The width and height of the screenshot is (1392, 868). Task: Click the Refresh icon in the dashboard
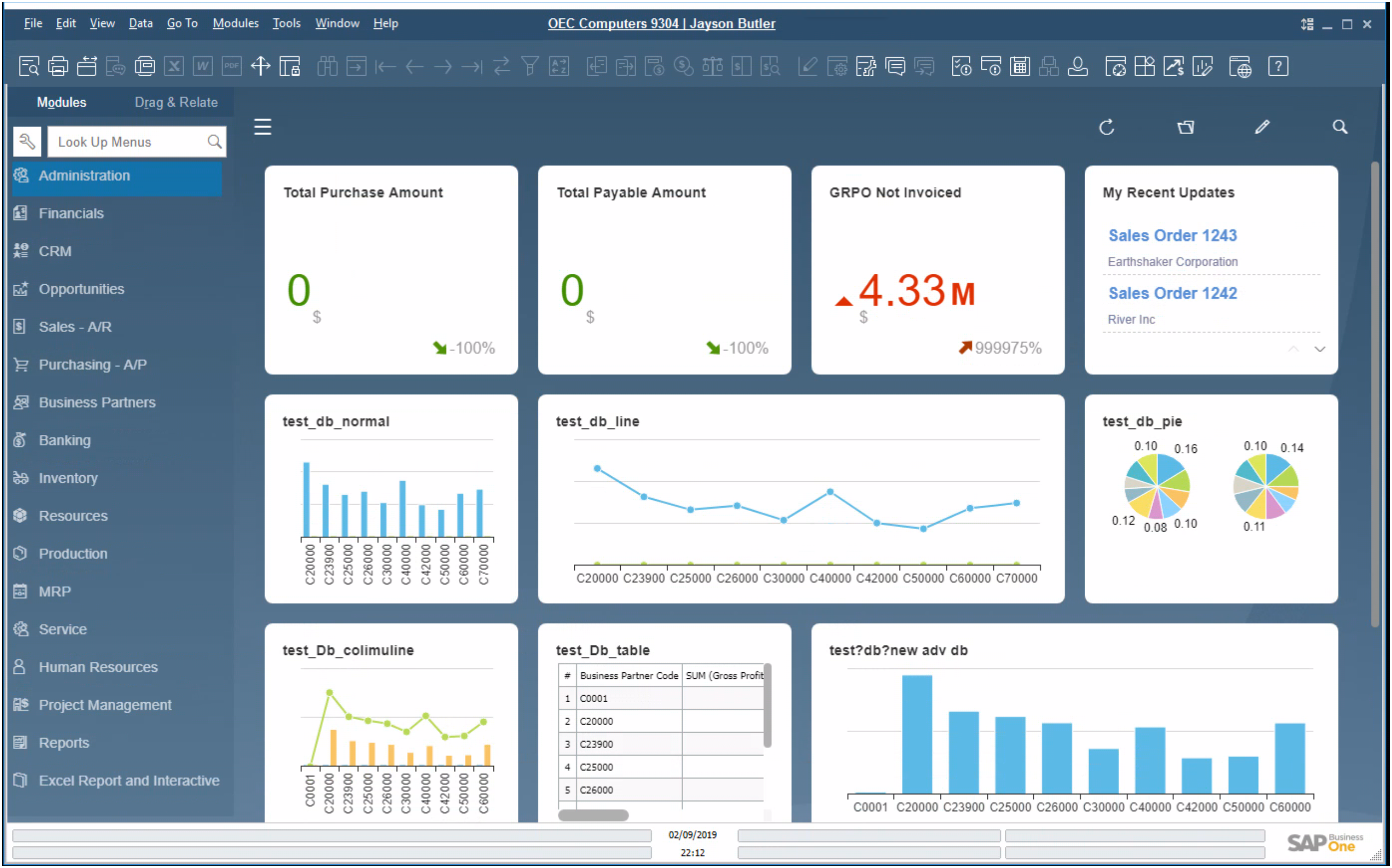point(1108,127)
